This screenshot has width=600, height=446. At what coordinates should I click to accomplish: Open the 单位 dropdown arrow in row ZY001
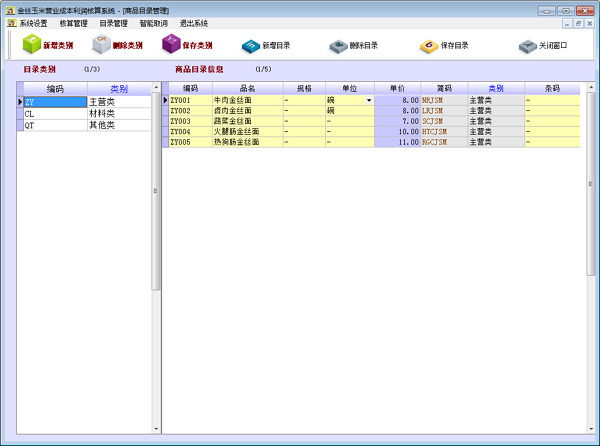[x=369, y=101]
